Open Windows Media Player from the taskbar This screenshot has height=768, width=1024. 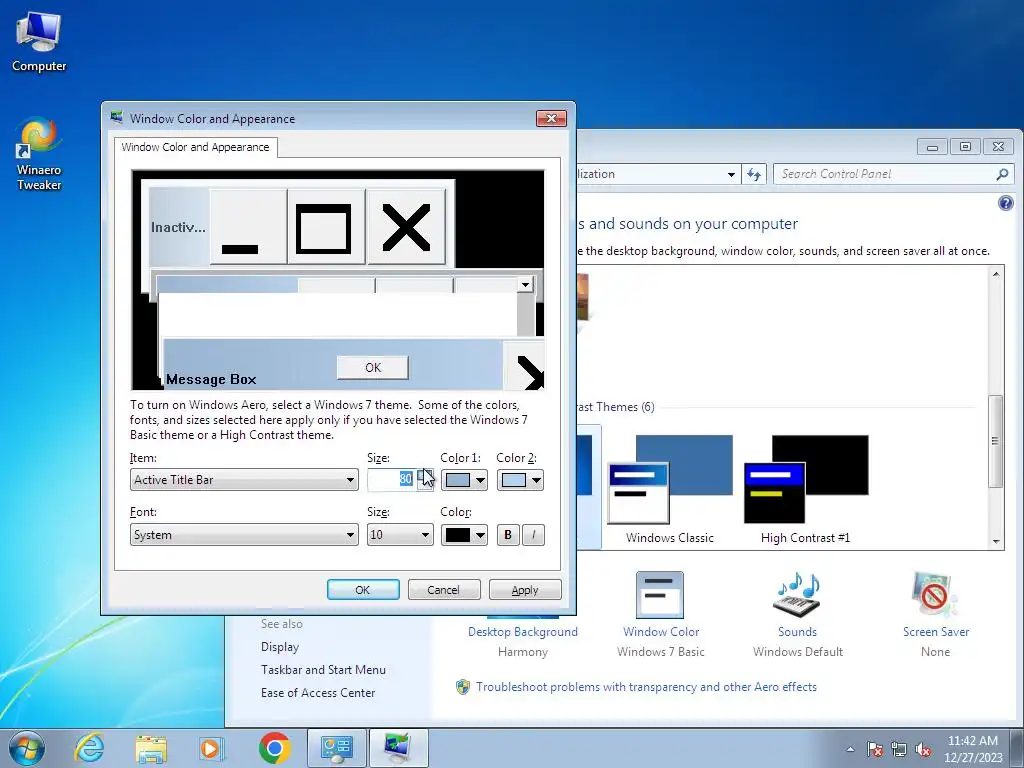coord(212,748)
